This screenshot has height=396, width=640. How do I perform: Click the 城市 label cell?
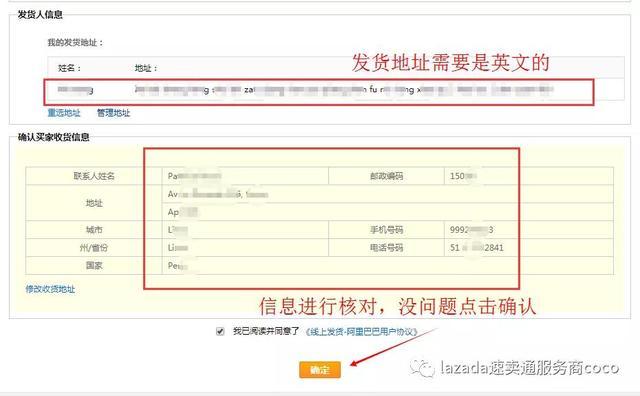point(94,230)
